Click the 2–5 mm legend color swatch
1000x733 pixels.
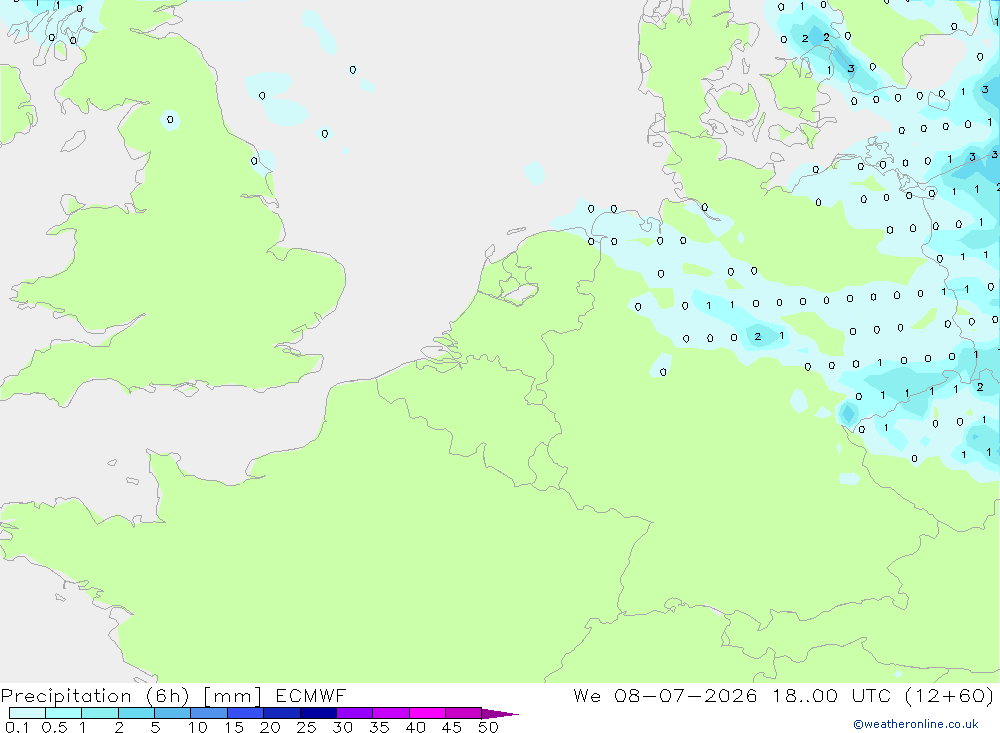coord(136,713)
